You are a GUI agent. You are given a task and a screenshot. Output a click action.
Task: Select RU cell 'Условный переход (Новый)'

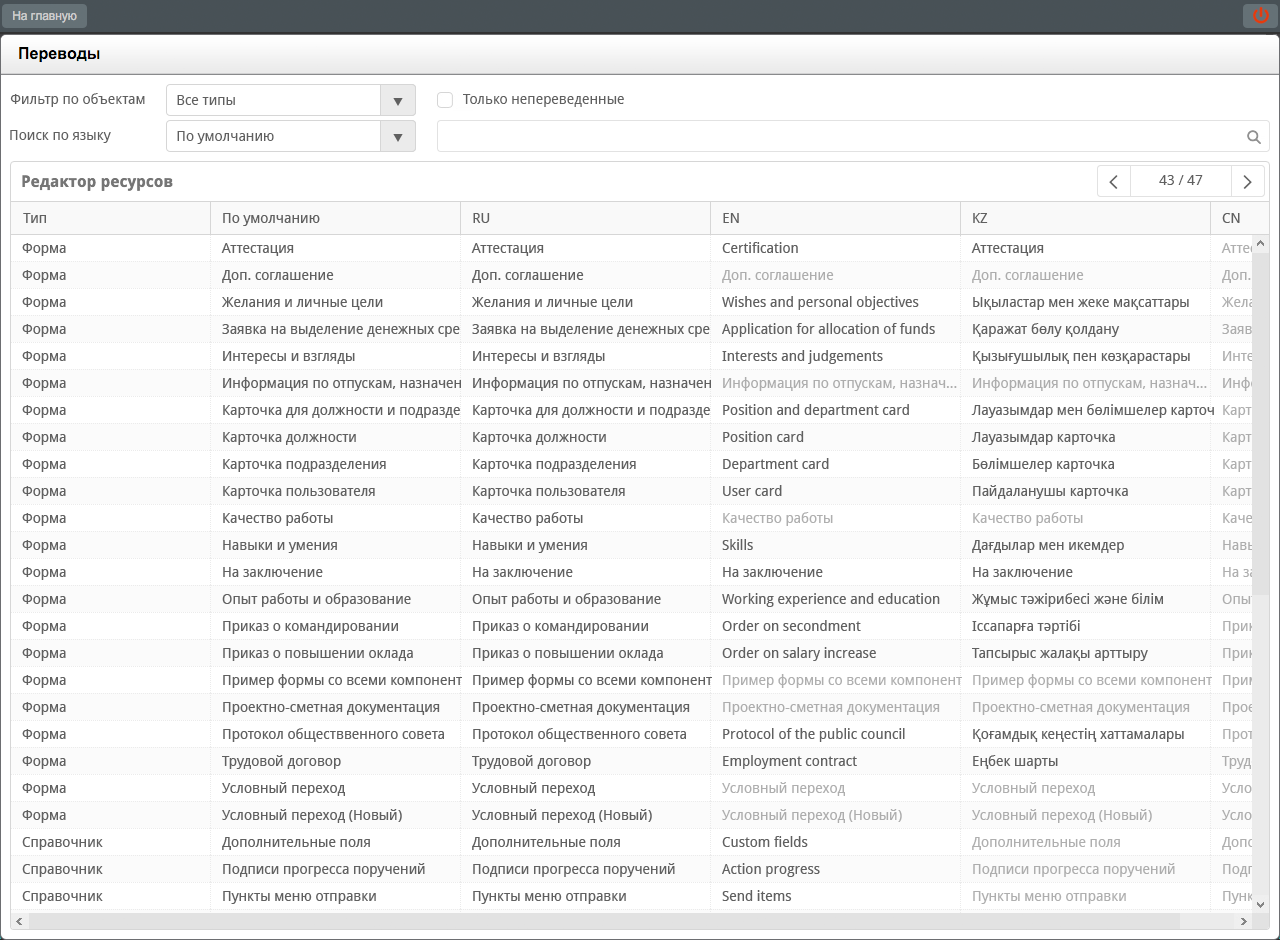click(586, 815)
